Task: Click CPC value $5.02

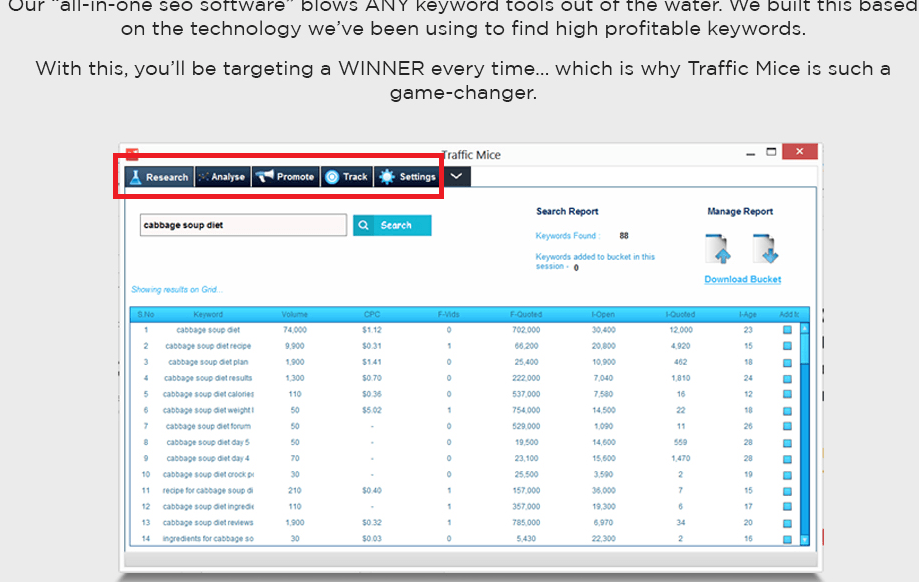Action: tap(372, 410)
